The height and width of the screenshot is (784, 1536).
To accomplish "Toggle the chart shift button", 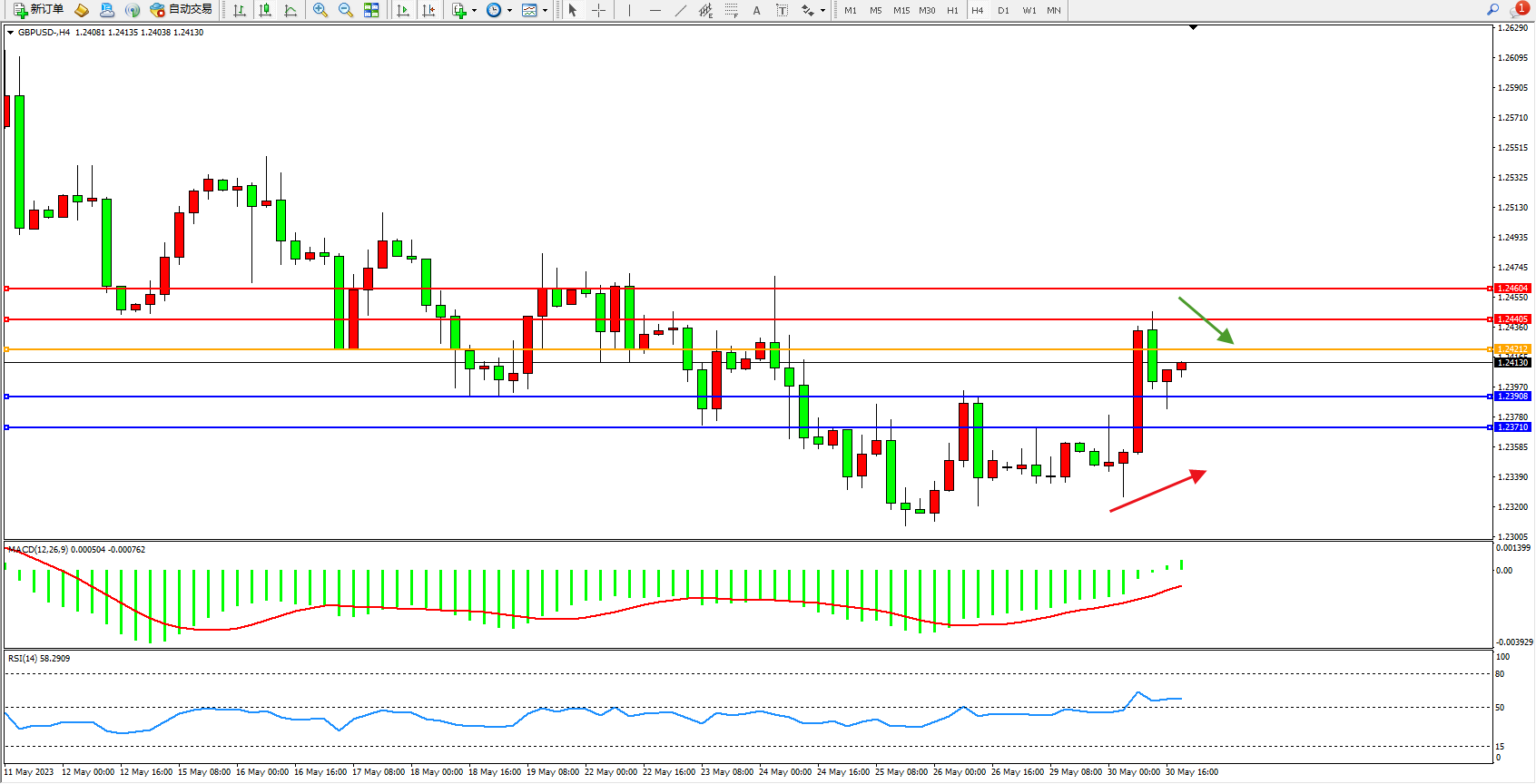I will pyautogui.click(x=428, y=10).
